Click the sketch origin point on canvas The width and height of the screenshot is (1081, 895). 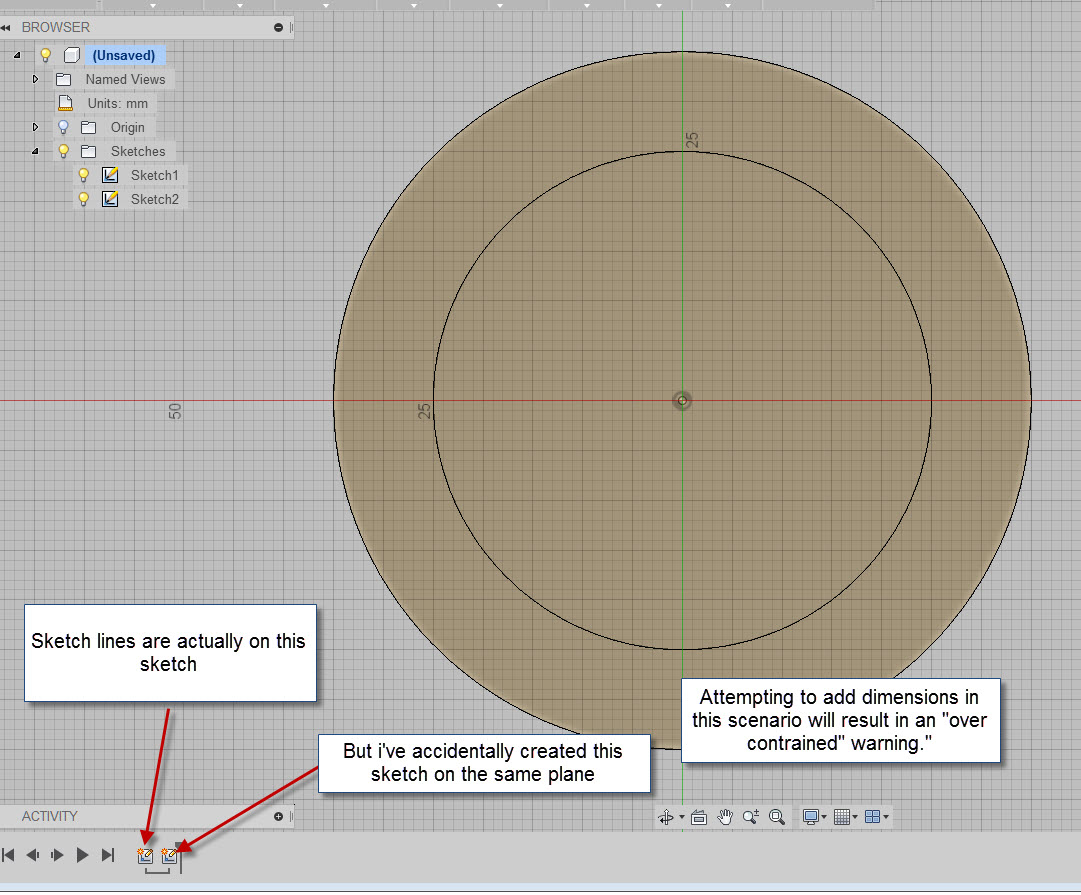(x=682, y=401)
